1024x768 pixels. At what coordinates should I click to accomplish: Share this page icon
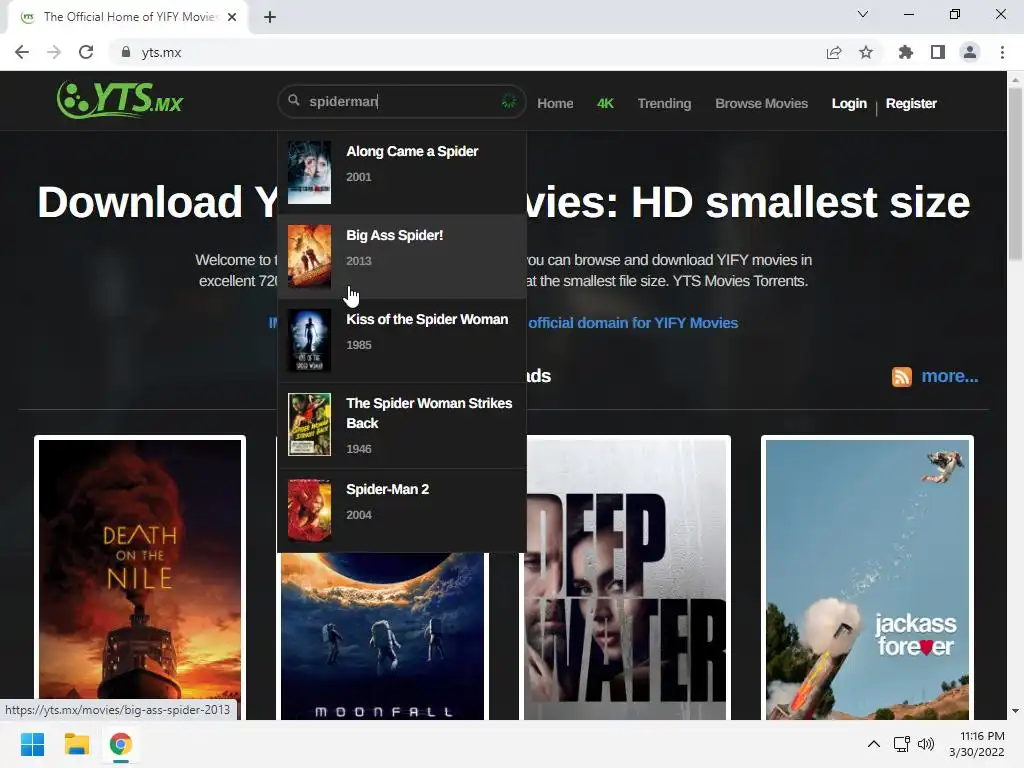834,52
